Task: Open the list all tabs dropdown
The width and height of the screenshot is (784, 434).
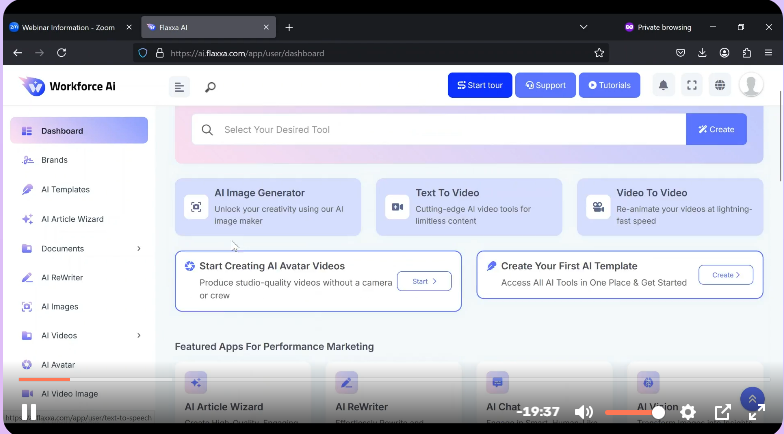Action: [583, 27]
